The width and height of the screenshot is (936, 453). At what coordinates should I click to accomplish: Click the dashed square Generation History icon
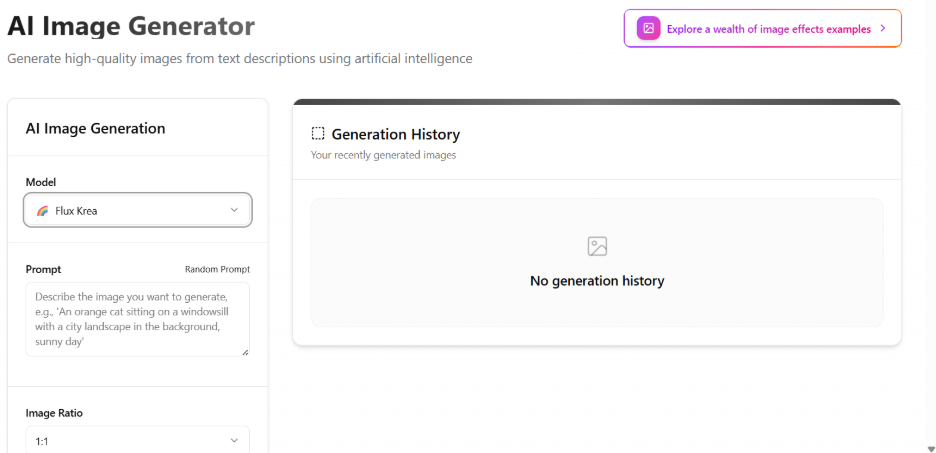point(318,134)
